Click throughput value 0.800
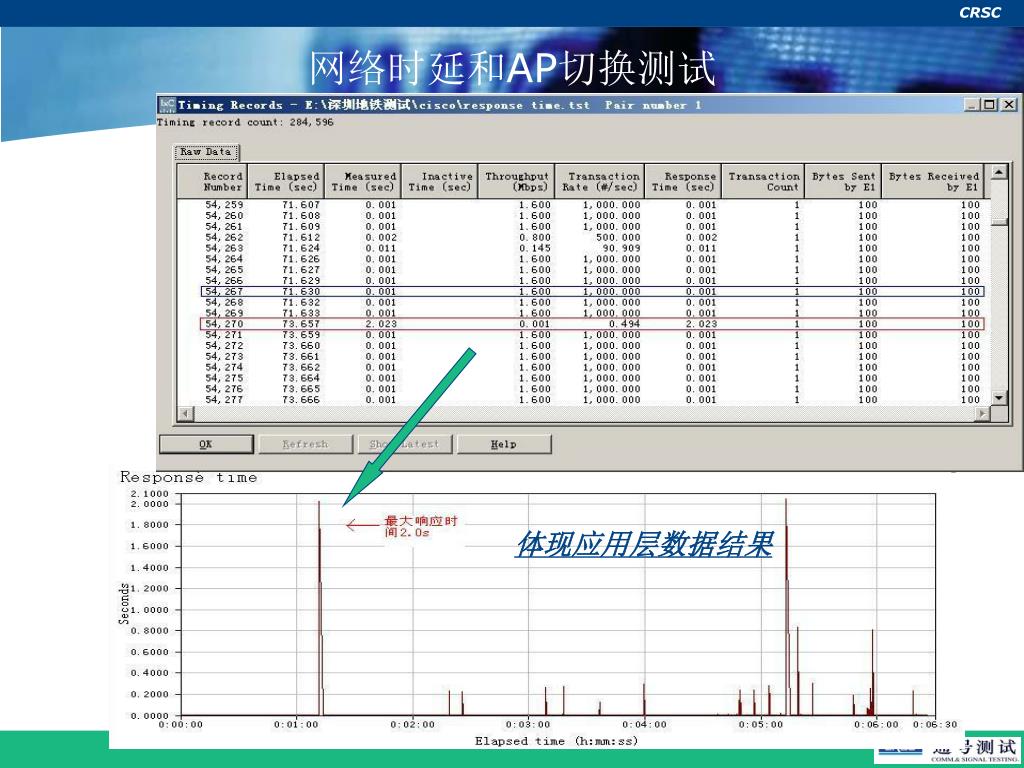1024x768 pixels. point(535,238)
